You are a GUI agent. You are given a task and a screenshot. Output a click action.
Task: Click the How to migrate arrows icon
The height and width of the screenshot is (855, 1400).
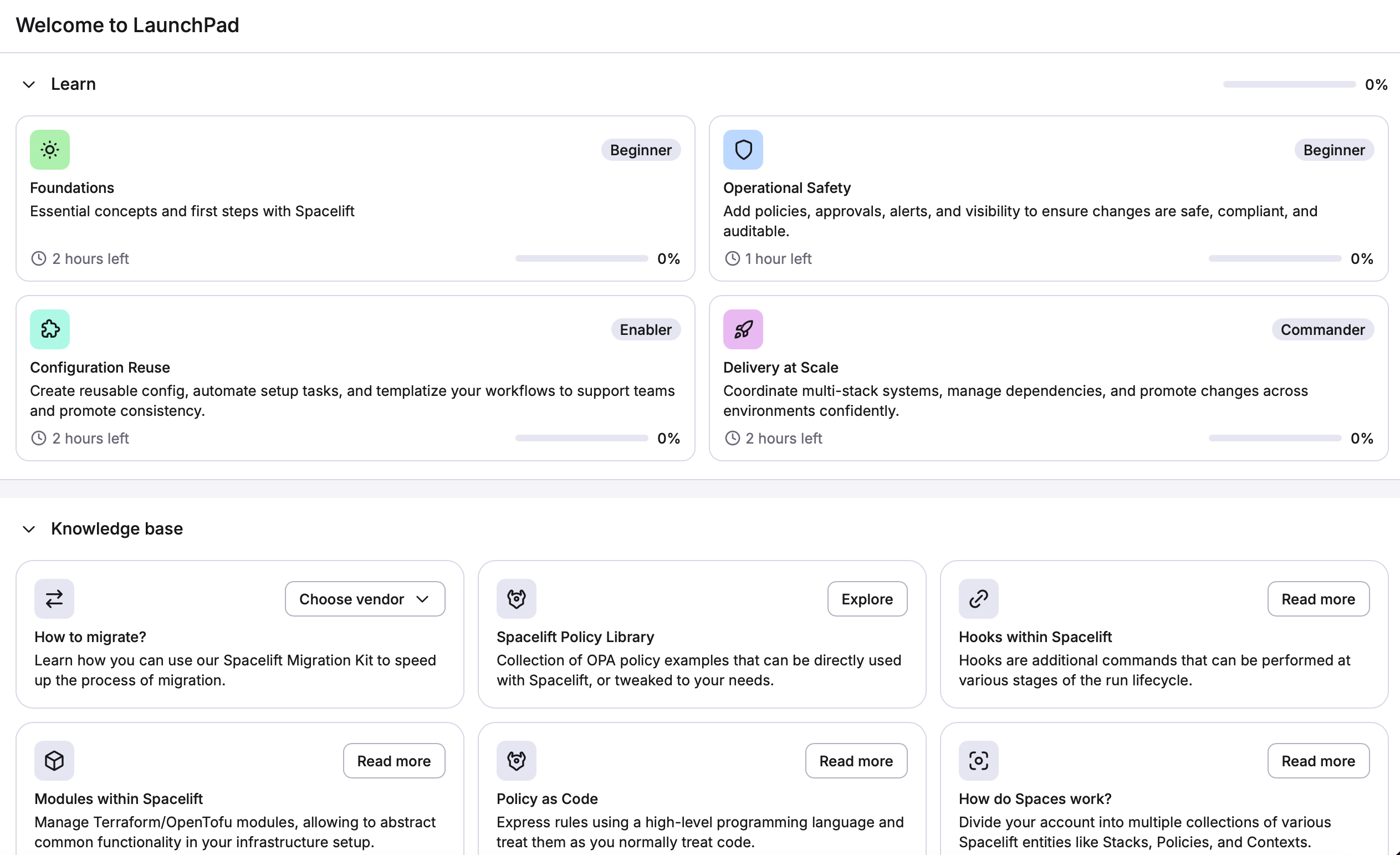pos(54,599)
